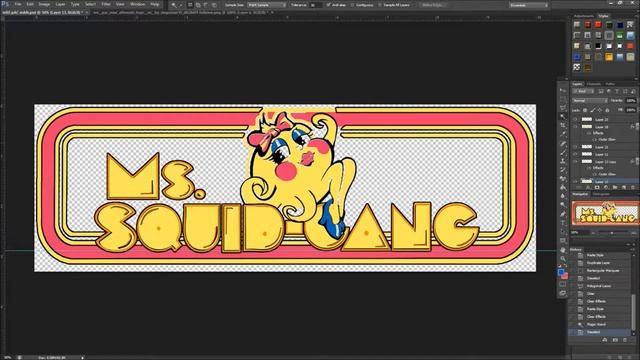Select the Rectangular Marquee tool in toolbox
The height and width of the screenshot is (360, 640).
[x=563, y=99]
